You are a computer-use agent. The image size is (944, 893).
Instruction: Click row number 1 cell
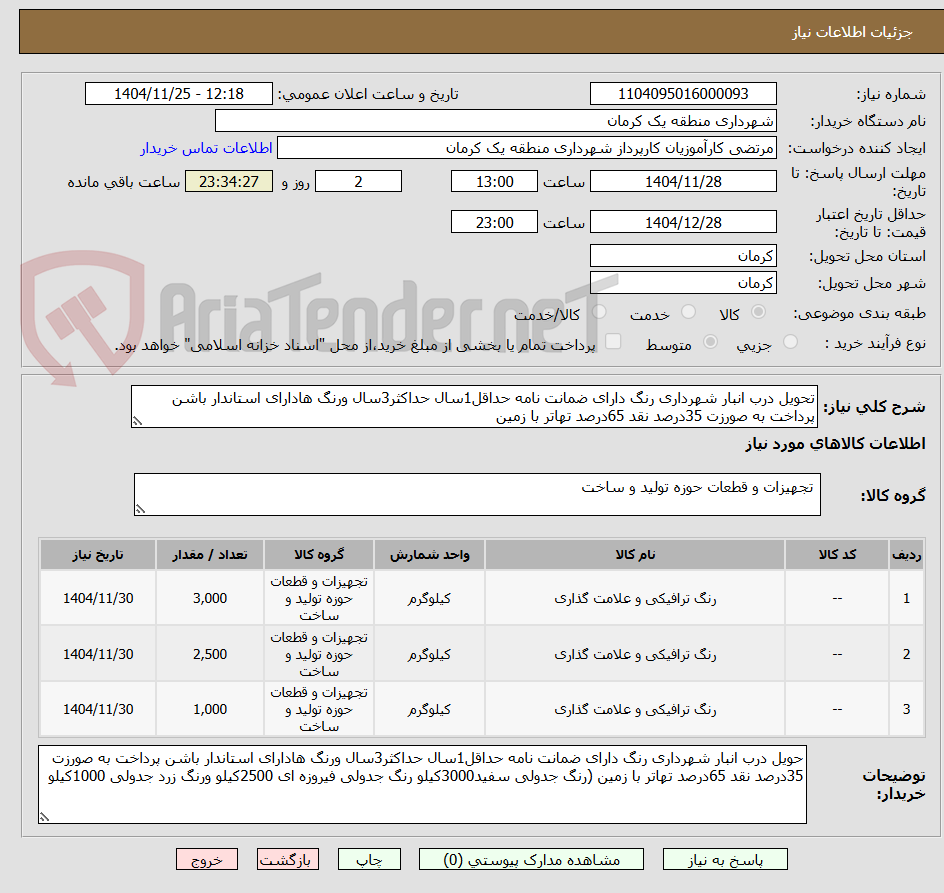[906, 599]
